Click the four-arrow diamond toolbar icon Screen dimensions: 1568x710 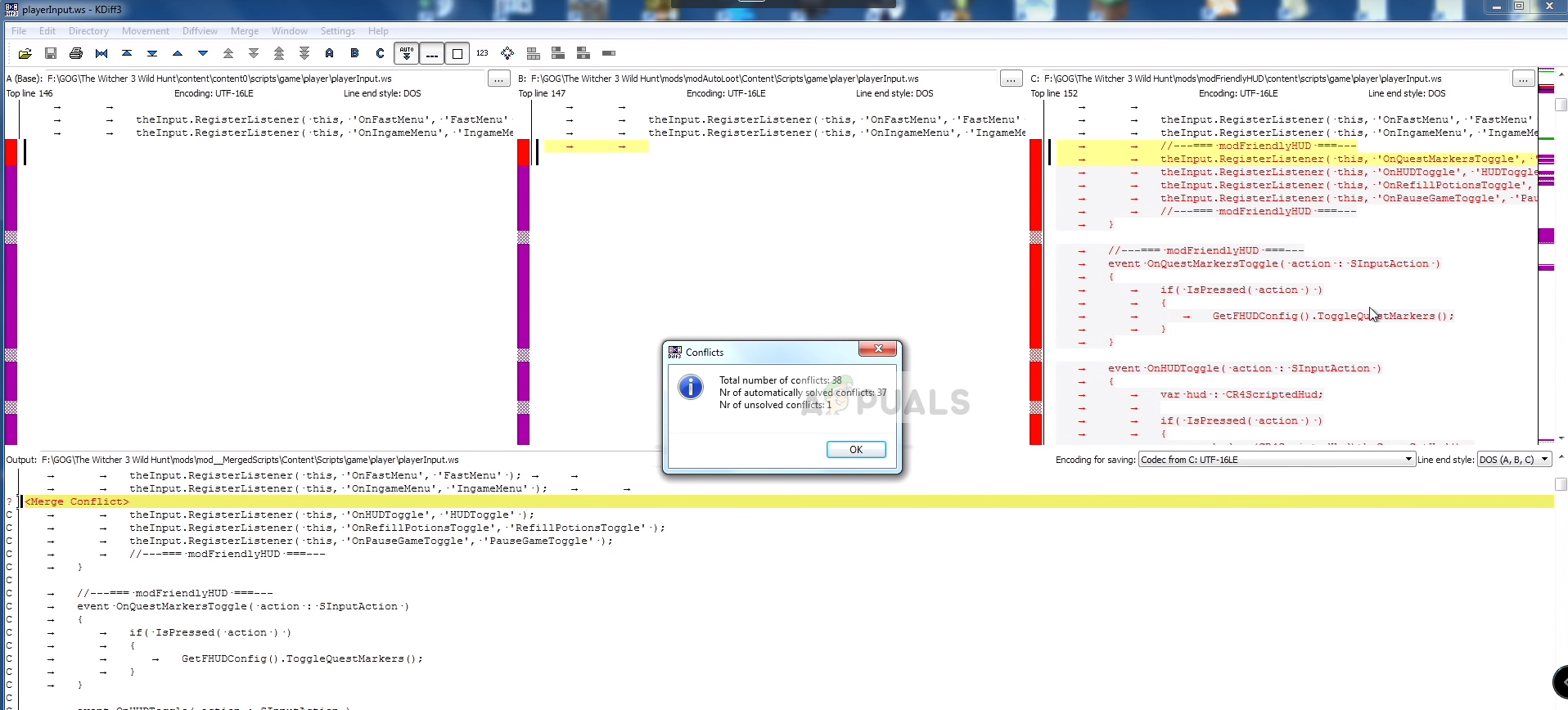pyautogui.click(x=507, y=53)
